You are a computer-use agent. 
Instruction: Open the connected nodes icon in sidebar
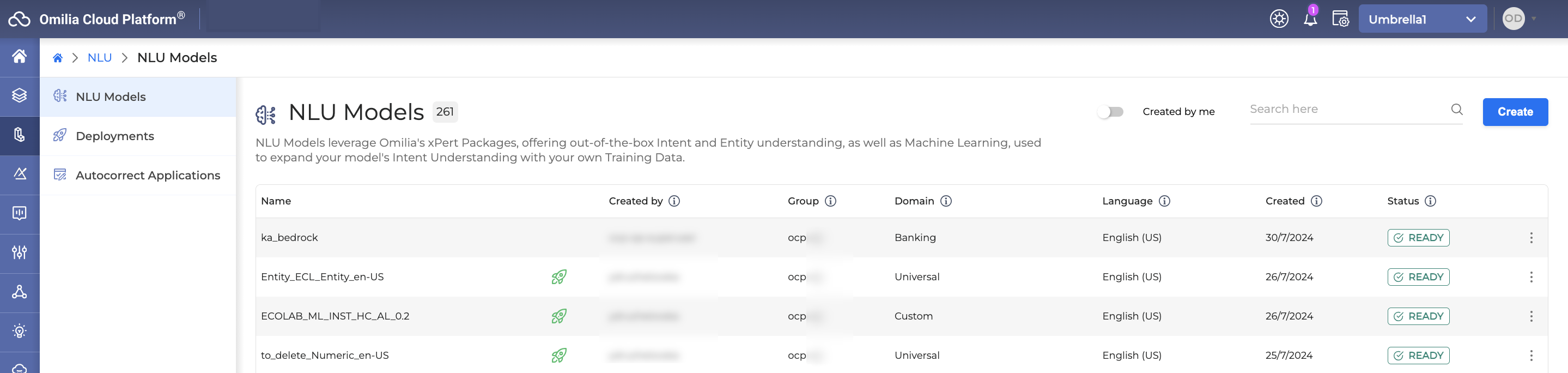tap(20, 292)
